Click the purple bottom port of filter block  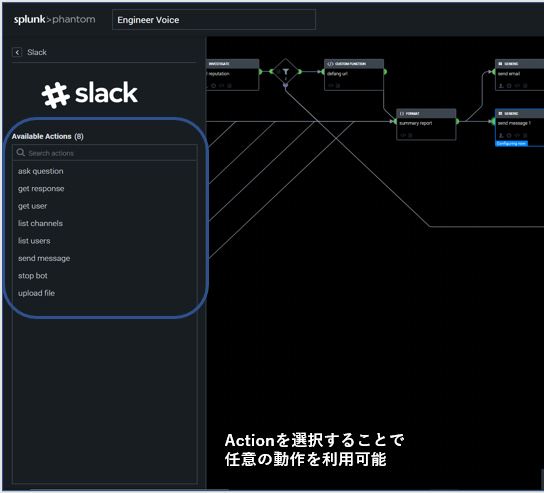point(285,85)
